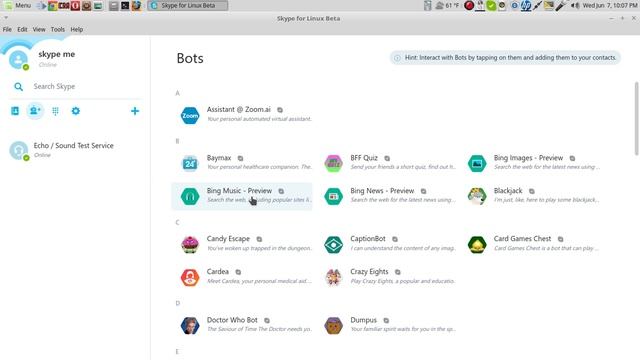The height and width of the screenshot is (360, 640).
Task: Click the CaptionBot hexagon icon
Action: click(x=333, y=244)
